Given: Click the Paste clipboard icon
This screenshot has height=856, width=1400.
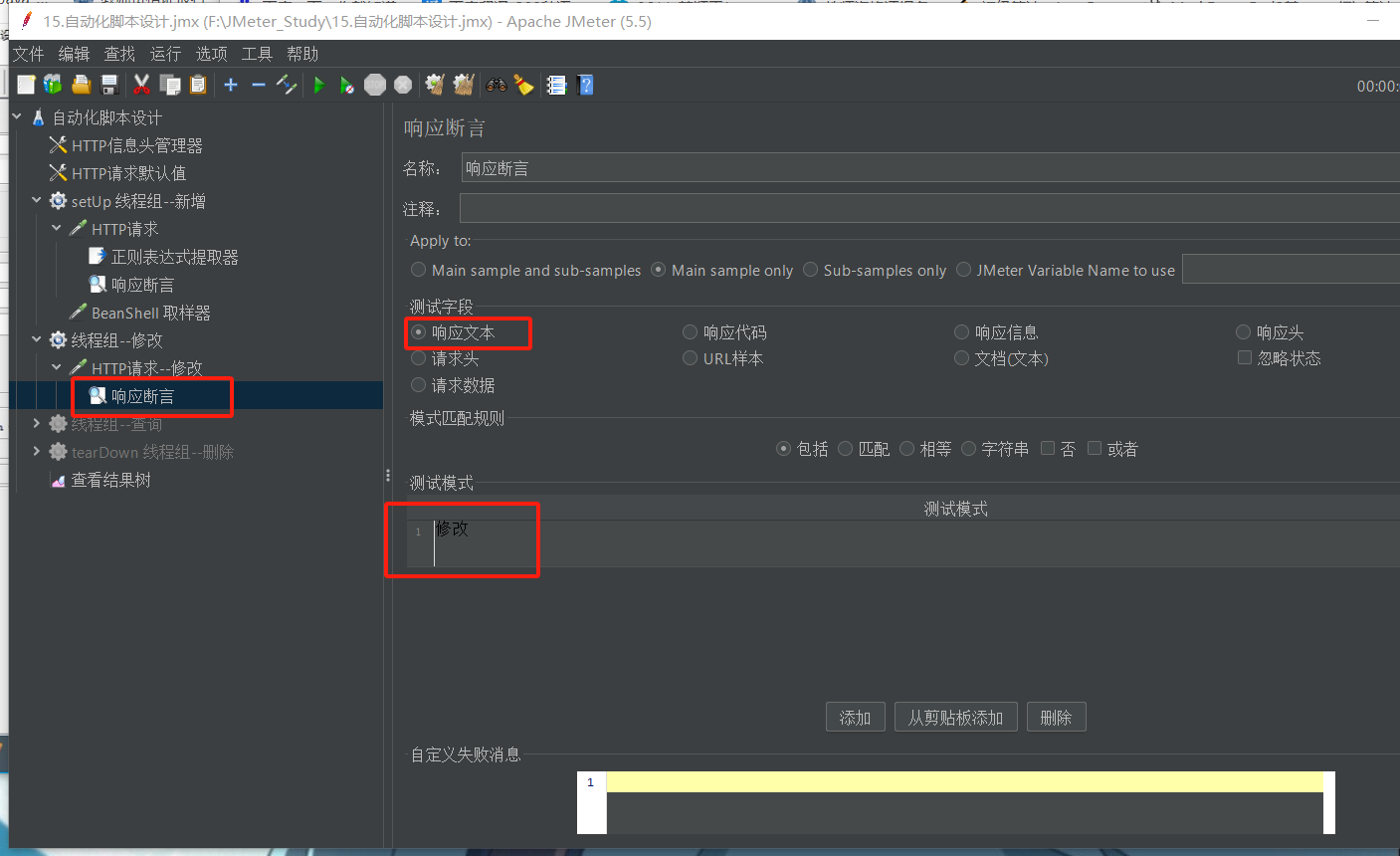Looking at the screenshot, I should point(198,85).
